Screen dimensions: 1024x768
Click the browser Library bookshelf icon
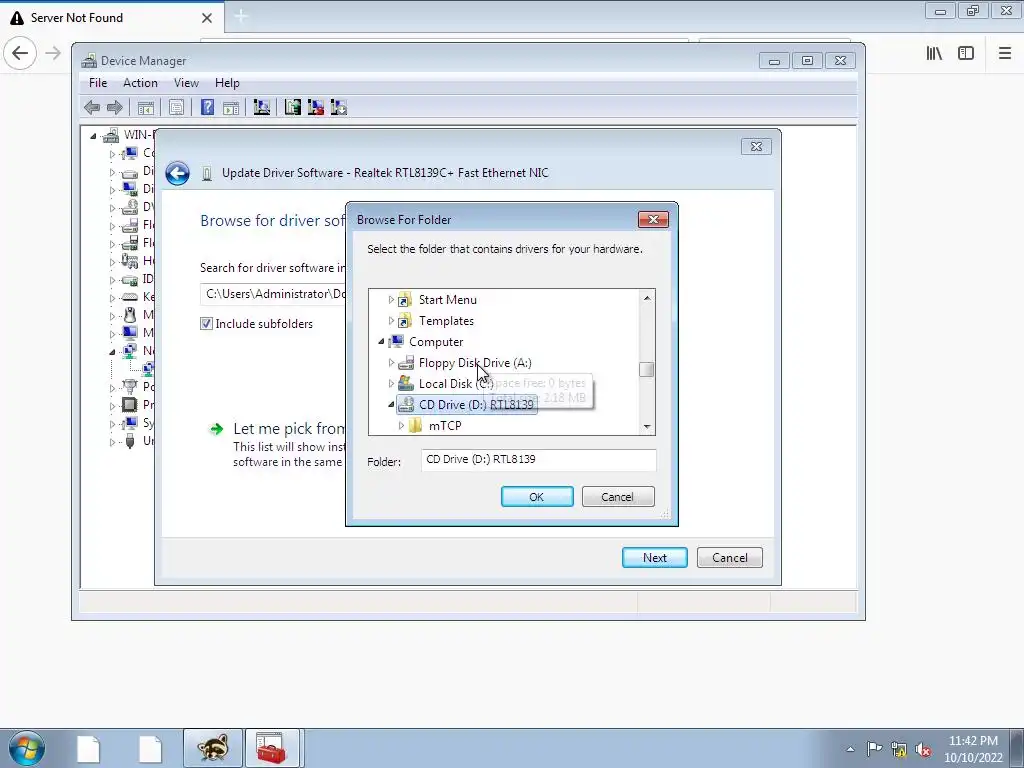tap(934, 54)
